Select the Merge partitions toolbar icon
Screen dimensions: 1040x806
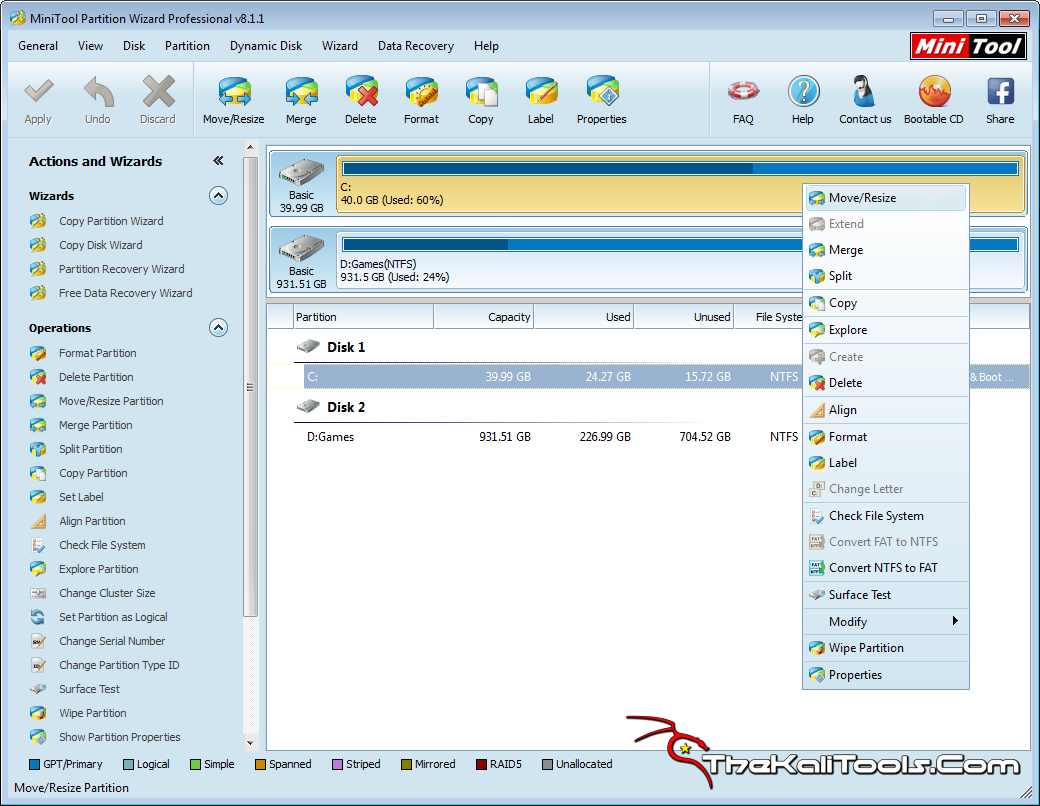tap(301, 98)
